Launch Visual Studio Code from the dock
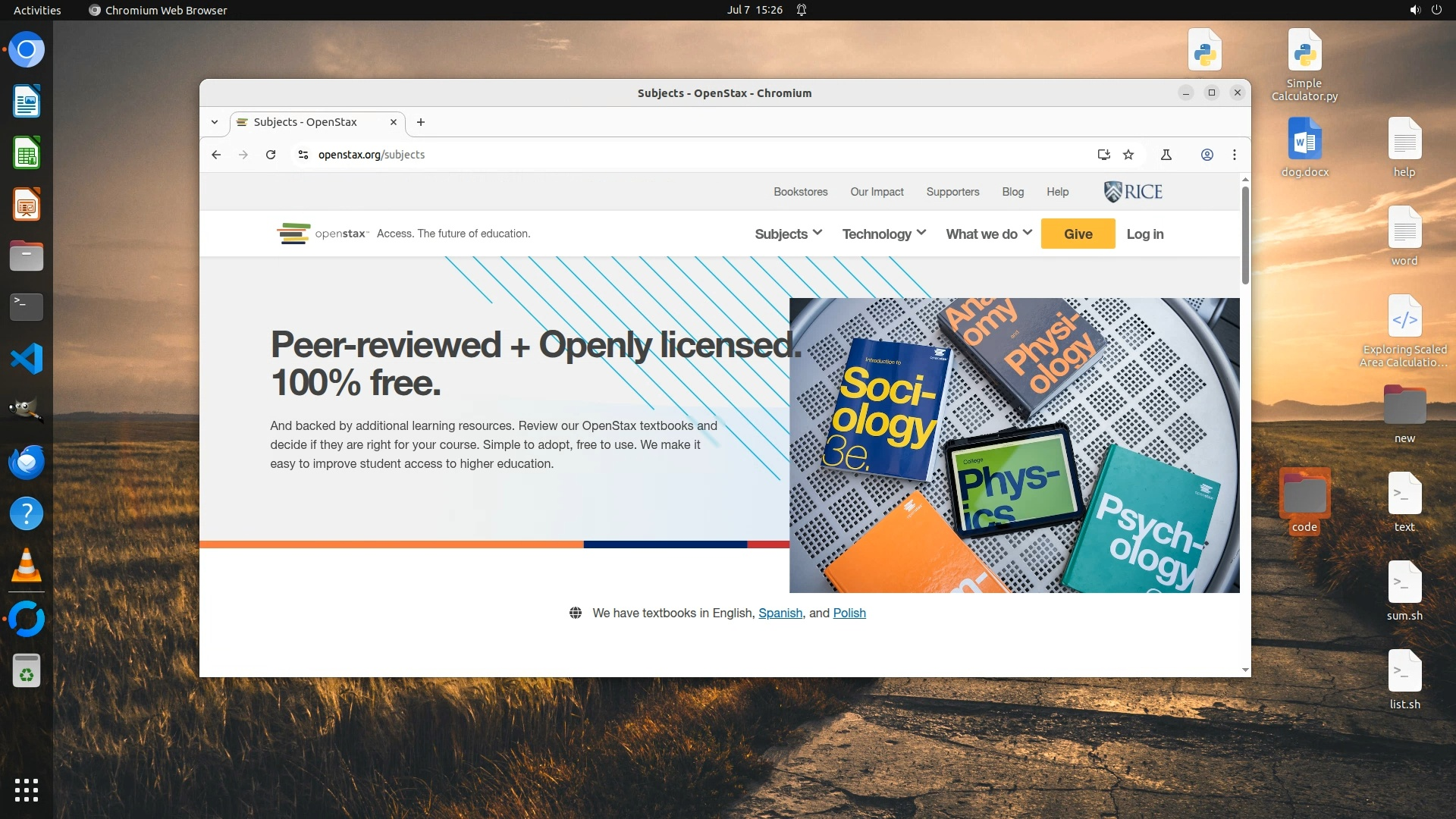Viewport: 1456px width, 819px height. [x=27, y=359]
